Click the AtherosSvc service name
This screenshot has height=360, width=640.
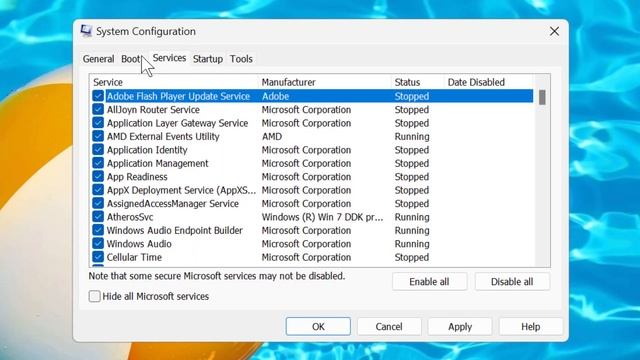[130, 217]
